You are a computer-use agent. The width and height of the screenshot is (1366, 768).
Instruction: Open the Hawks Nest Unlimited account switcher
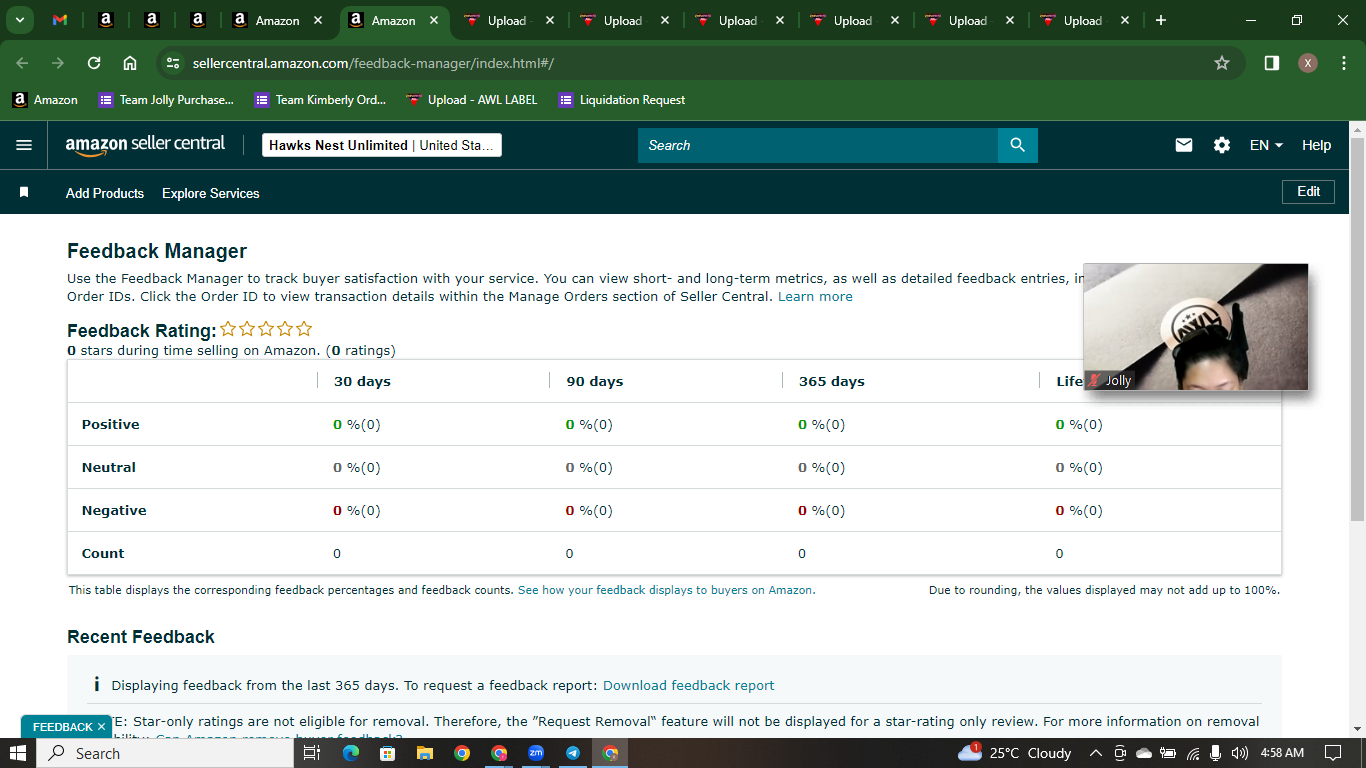click(382, 145)
